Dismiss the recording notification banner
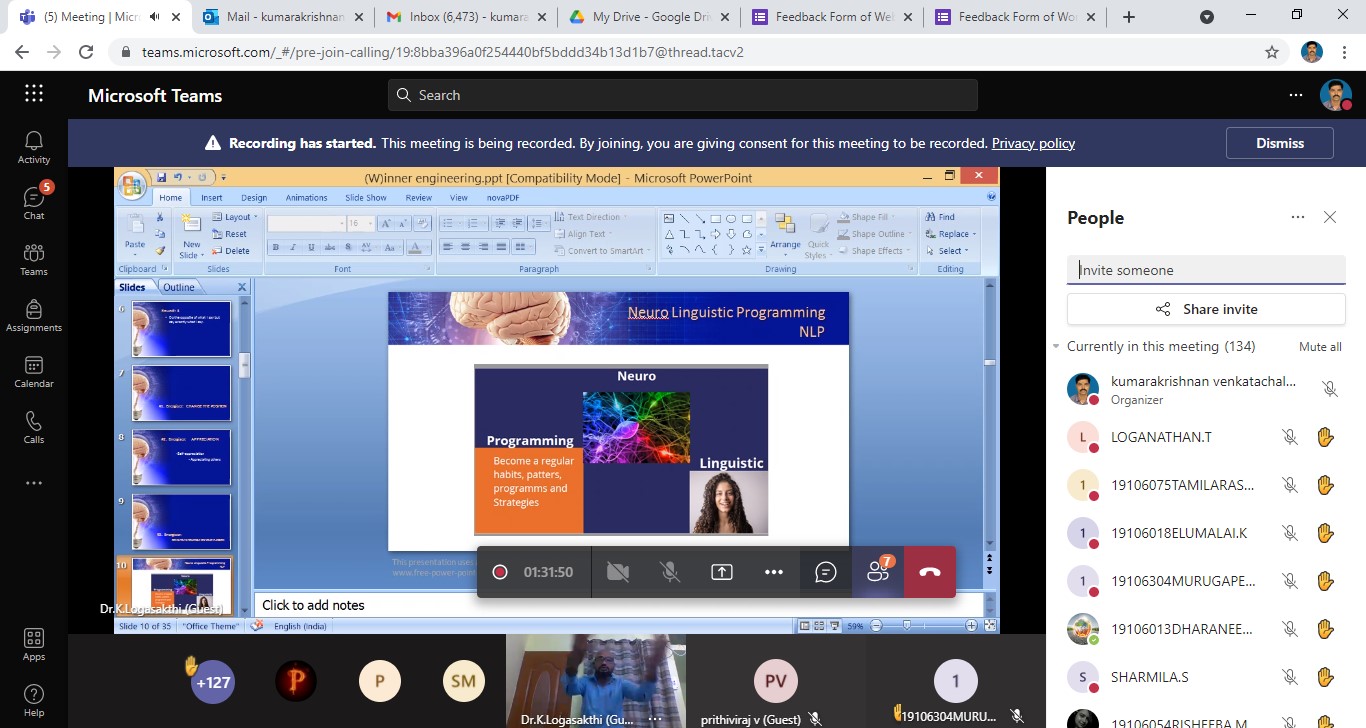1366x728 pixels. point(1280,143)
